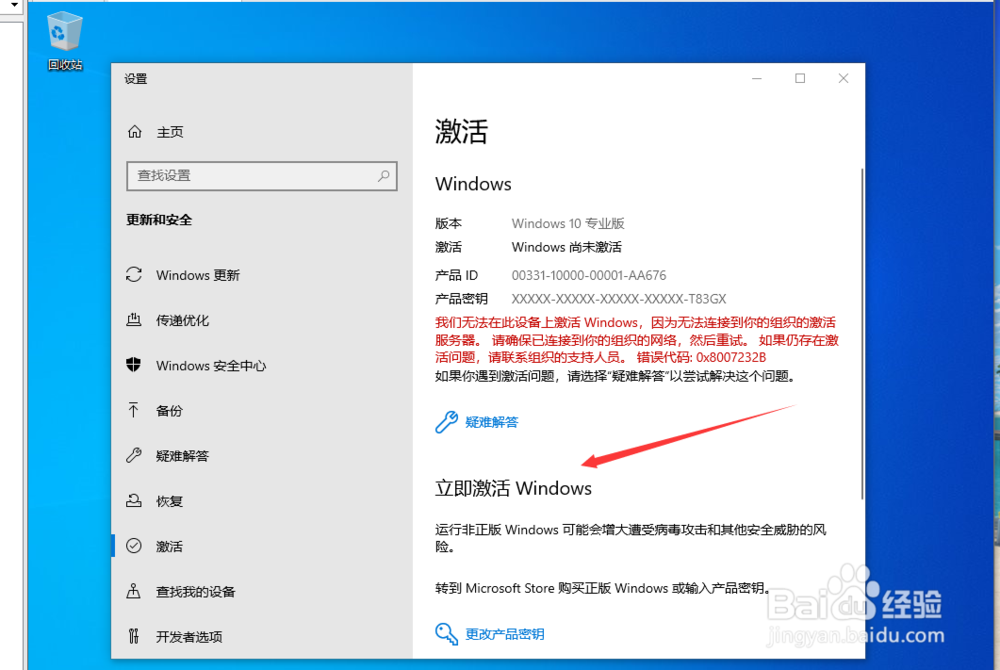
Task: Open 传递优化 settings page
Action: pyautogui.click(x=182, y=320)
